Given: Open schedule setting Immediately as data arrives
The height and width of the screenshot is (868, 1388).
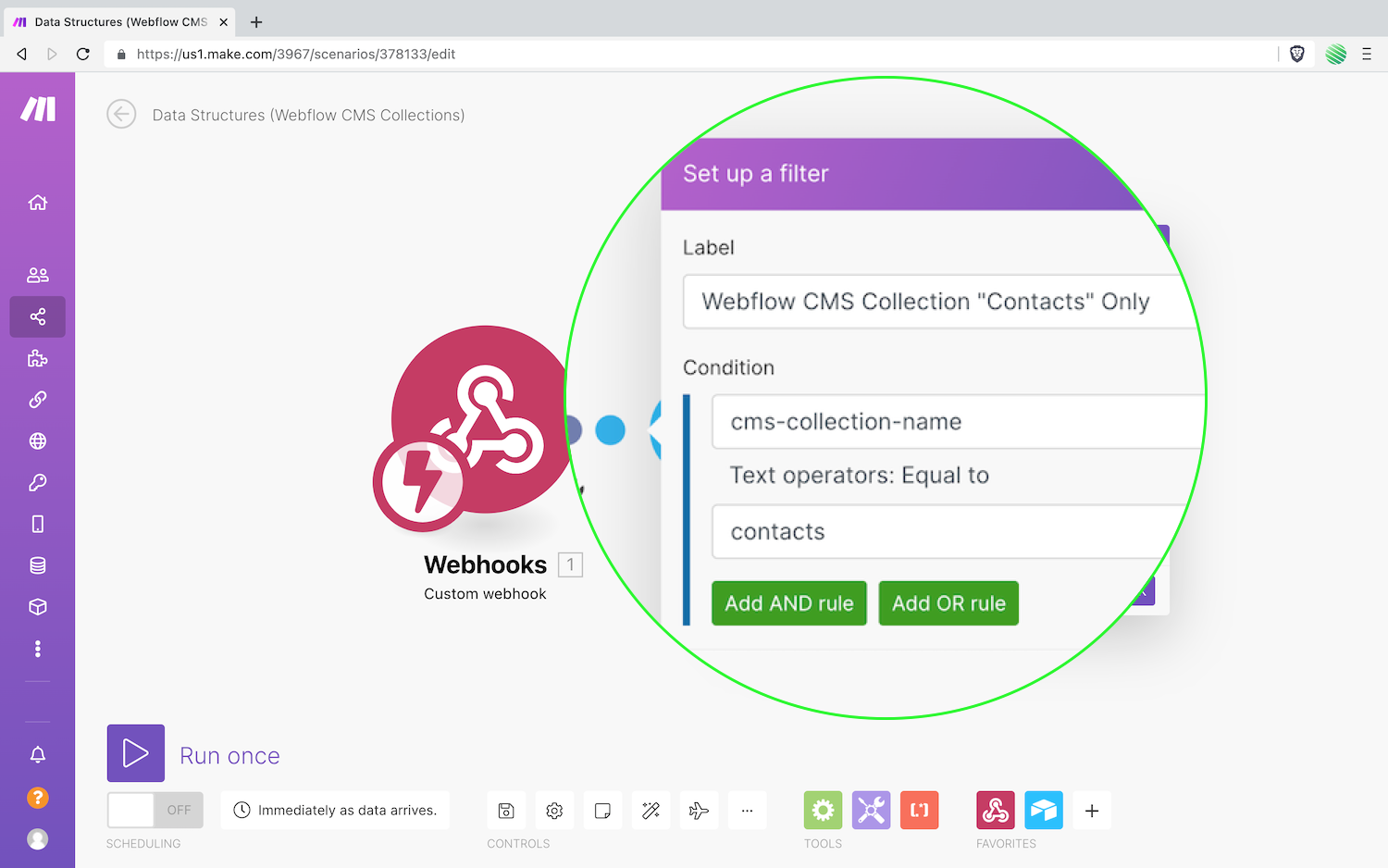Looking at the screenshot, I should [335, 810].
